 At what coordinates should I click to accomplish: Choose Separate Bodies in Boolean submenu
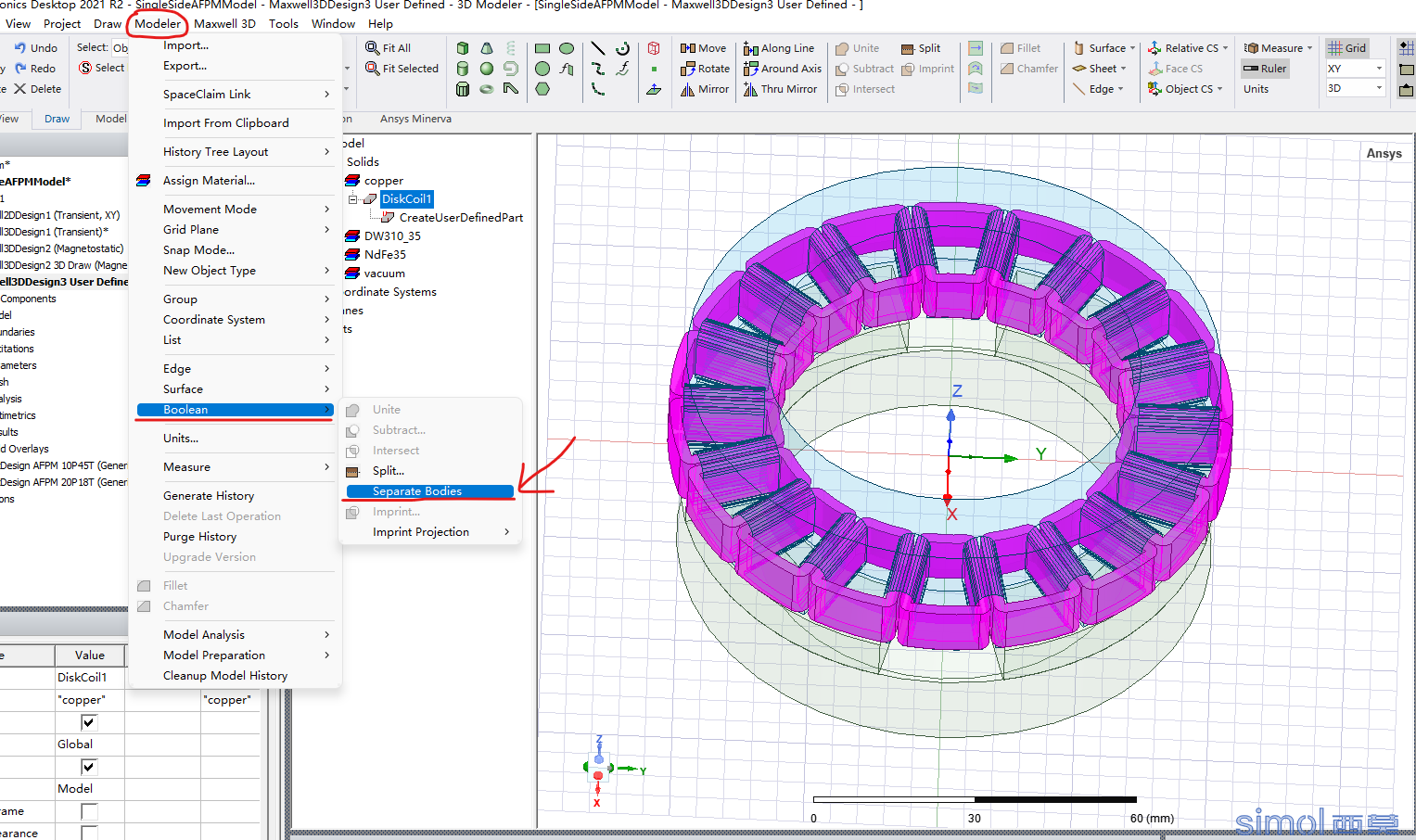coord(429,491)
